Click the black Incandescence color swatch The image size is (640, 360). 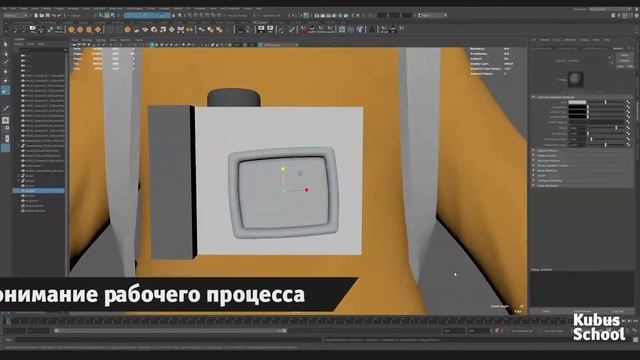577,117
